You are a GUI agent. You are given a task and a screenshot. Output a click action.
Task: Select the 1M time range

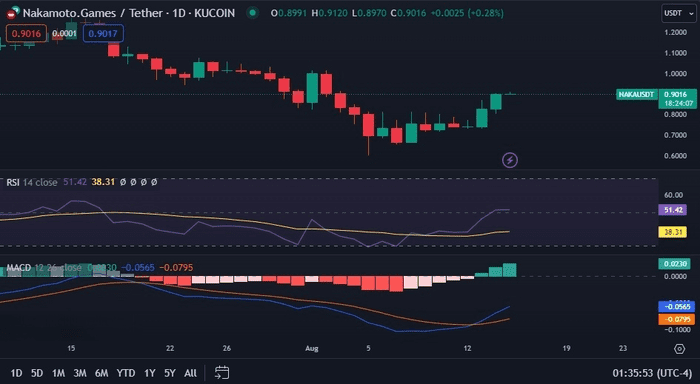pos(58,373)
